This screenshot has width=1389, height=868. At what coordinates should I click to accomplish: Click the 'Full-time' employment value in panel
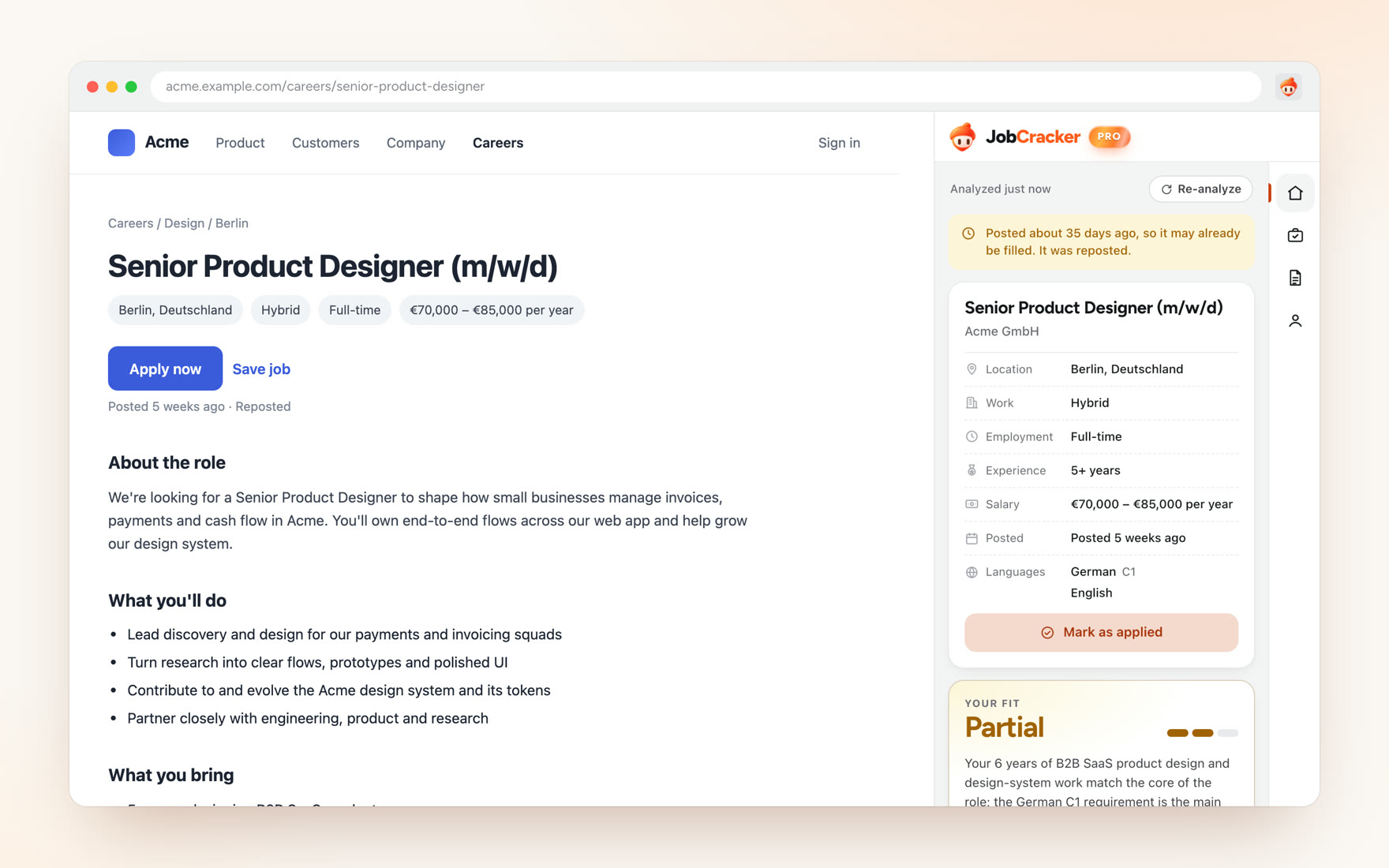(1096, 436)
